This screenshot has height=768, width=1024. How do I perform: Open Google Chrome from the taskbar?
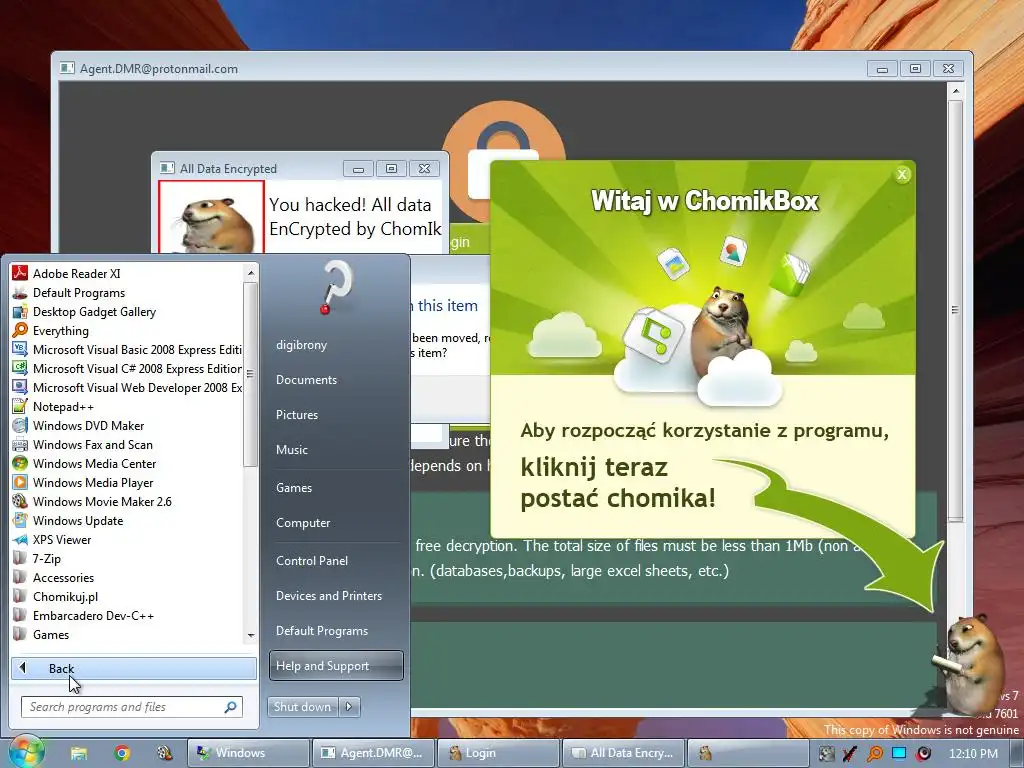pyautogui.click(x=122, y=753)
